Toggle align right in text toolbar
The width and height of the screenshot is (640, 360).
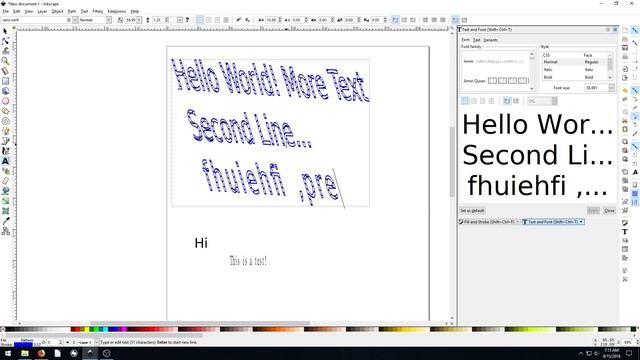pos(217,20)
